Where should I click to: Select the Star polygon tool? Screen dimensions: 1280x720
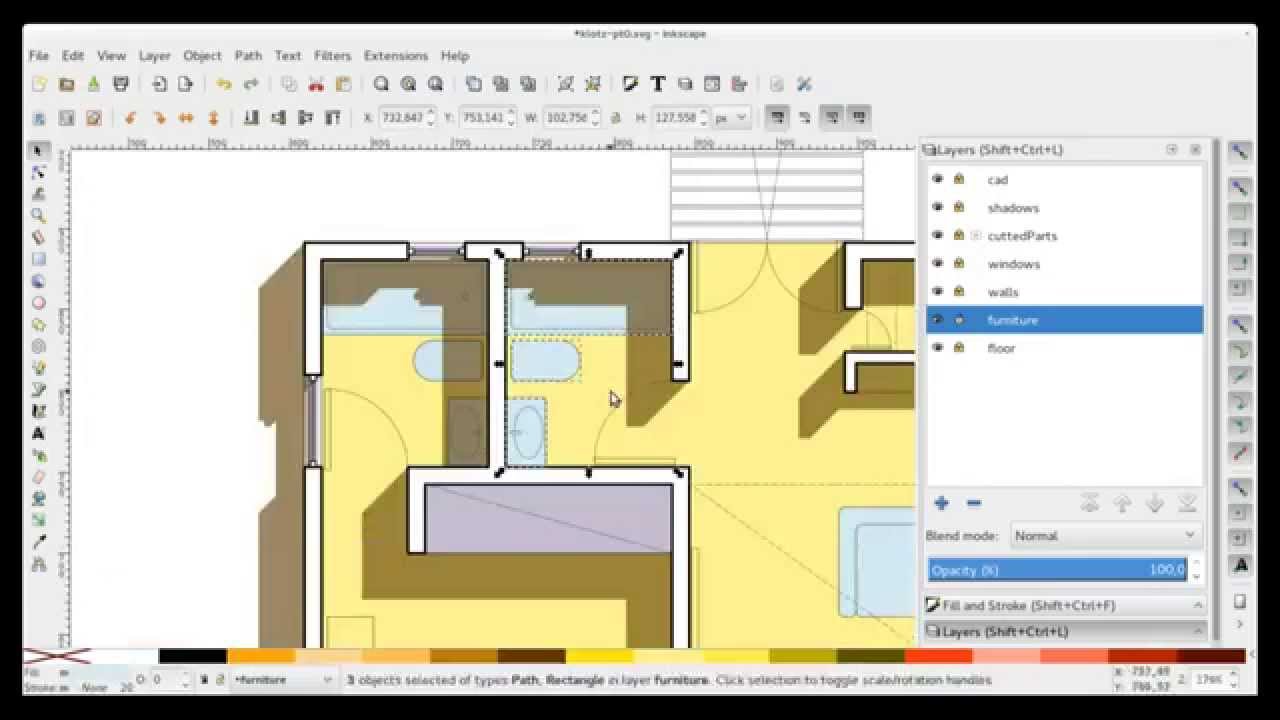tap(38, 325)
